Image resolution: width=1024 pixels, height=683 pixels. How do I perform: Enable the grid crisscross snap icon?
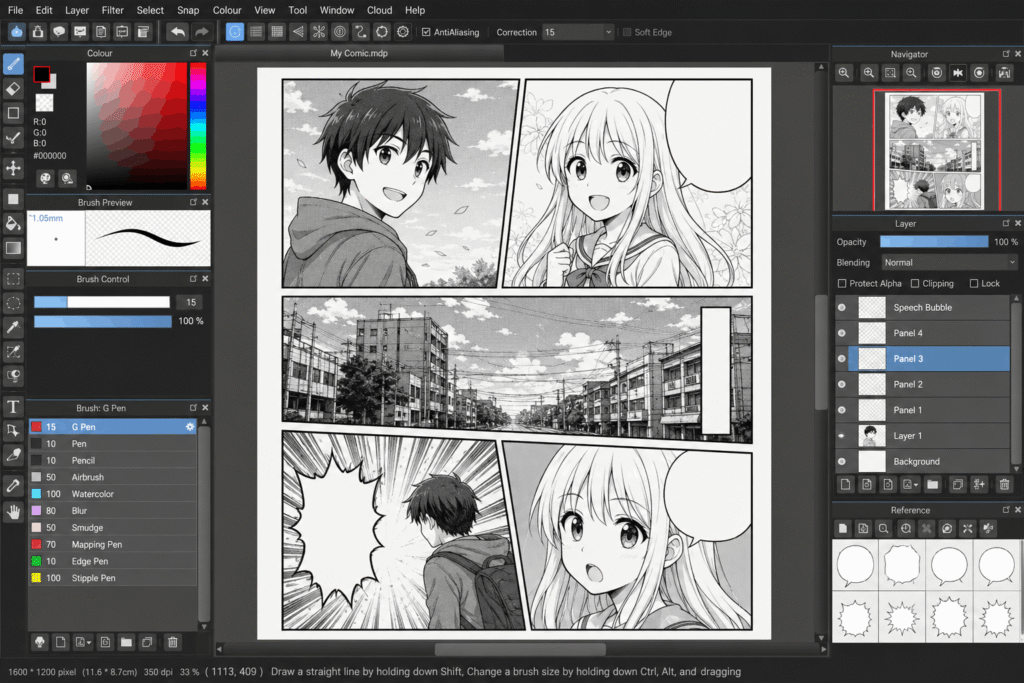click(x=277, y=32)
